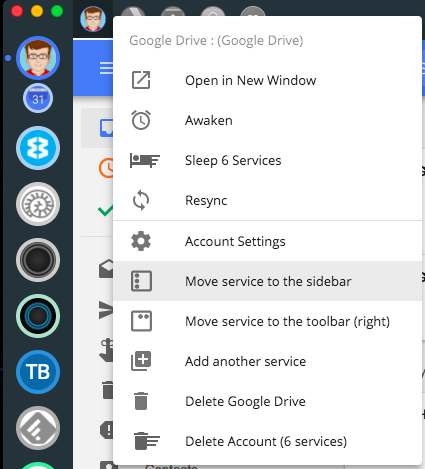
Task: Select Open in New Window menu entry
Action: (267, 80)
